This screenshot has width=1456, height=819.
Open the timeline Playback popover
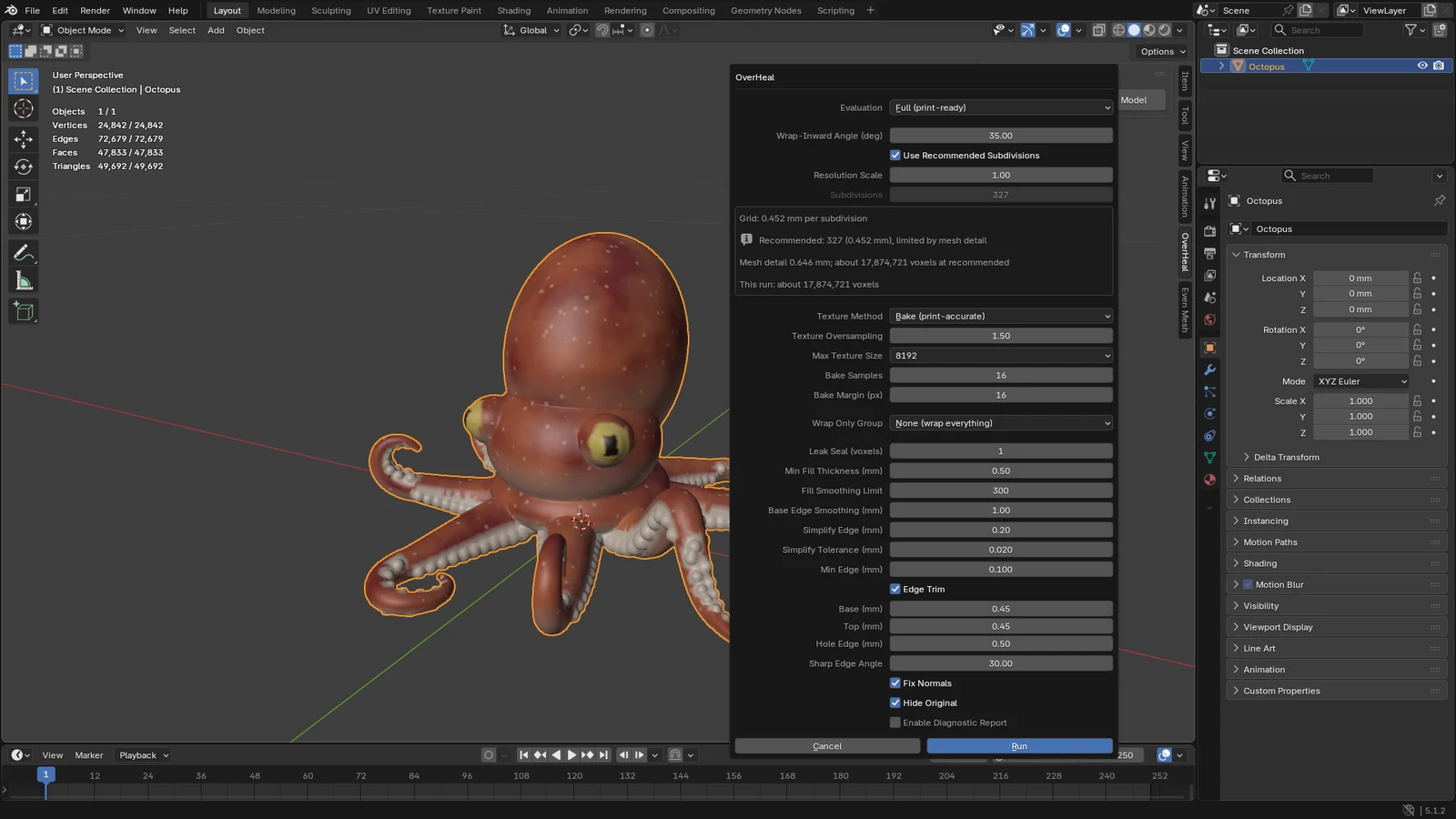click(144, 755)
